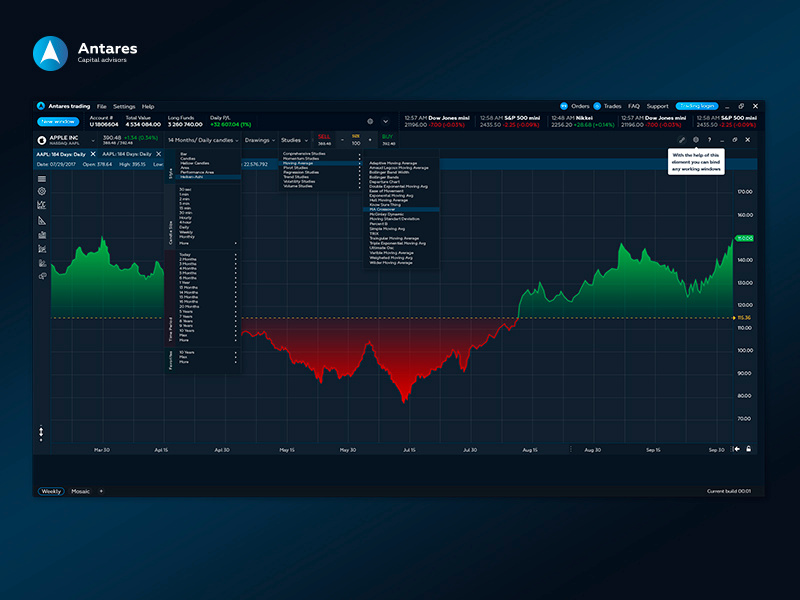Click the window-bind circle icon in chart header
The width and height of the screenshot is (800, 600).
point(696,140)
